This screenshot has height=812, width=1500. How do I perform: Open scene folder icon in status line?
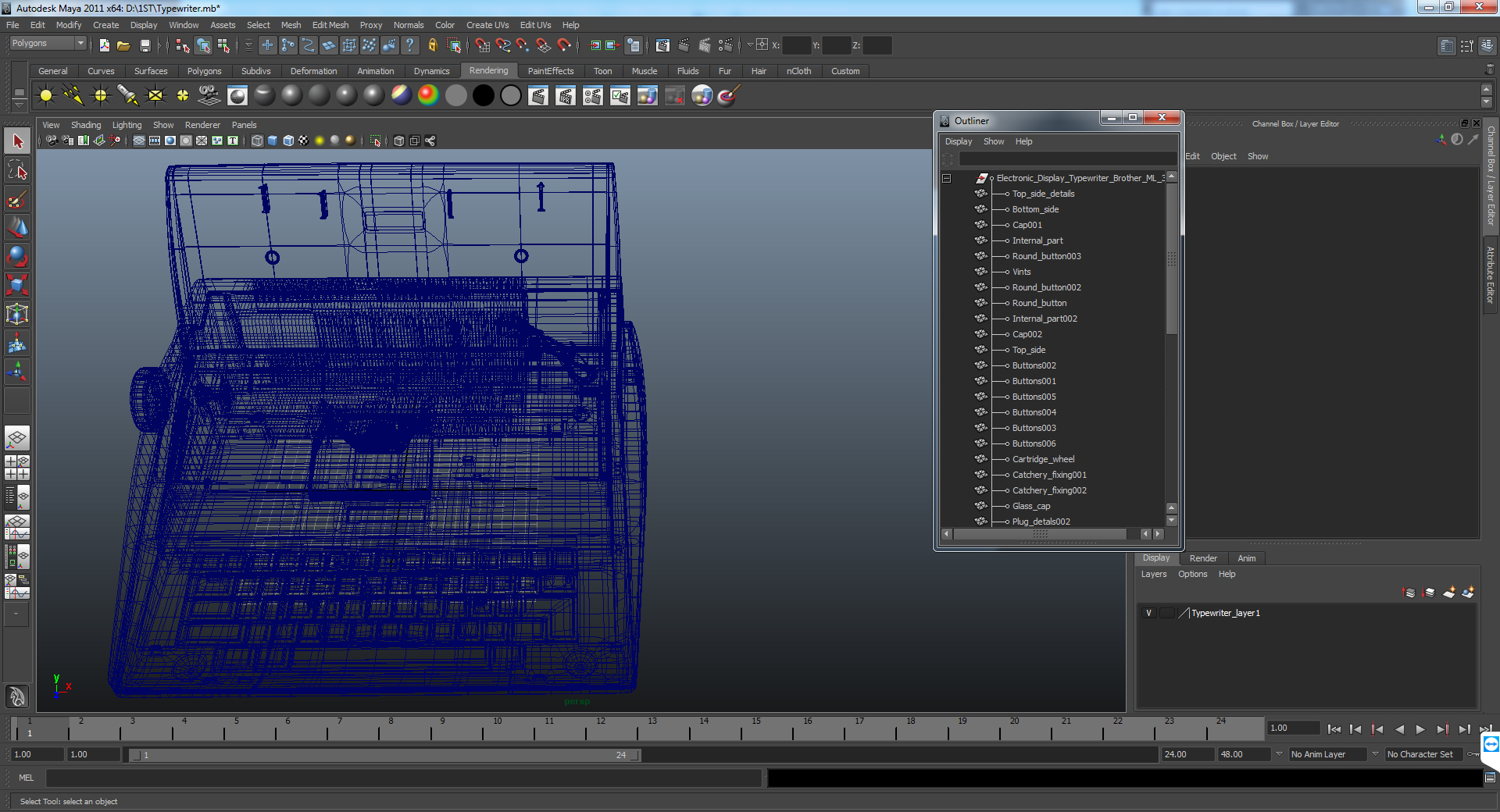pos(123,45)
